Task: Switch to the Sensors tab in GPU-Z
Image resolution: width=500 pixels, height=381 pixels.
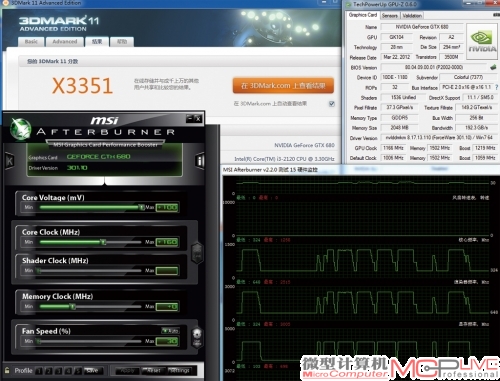Action: tap(390, 16)
